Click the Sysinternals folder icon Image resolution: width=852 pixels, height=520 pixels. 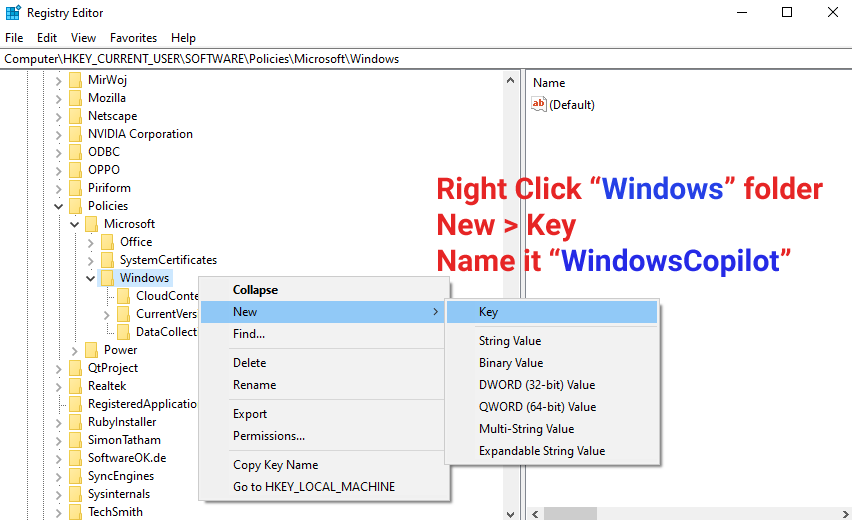pyautogui.click(x=76, y=493)
